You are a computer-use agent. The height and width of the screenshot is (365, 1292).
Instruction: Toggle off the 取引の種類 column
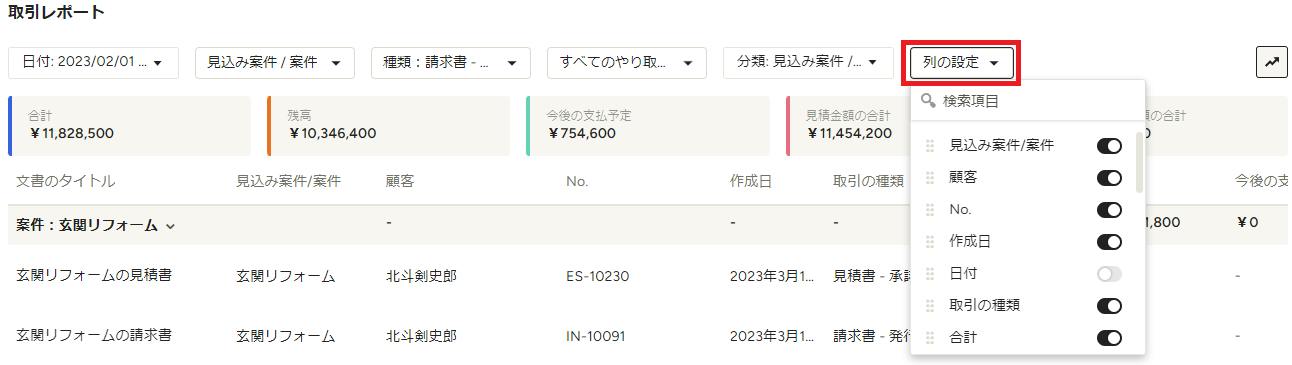[x=1109, y=306]
